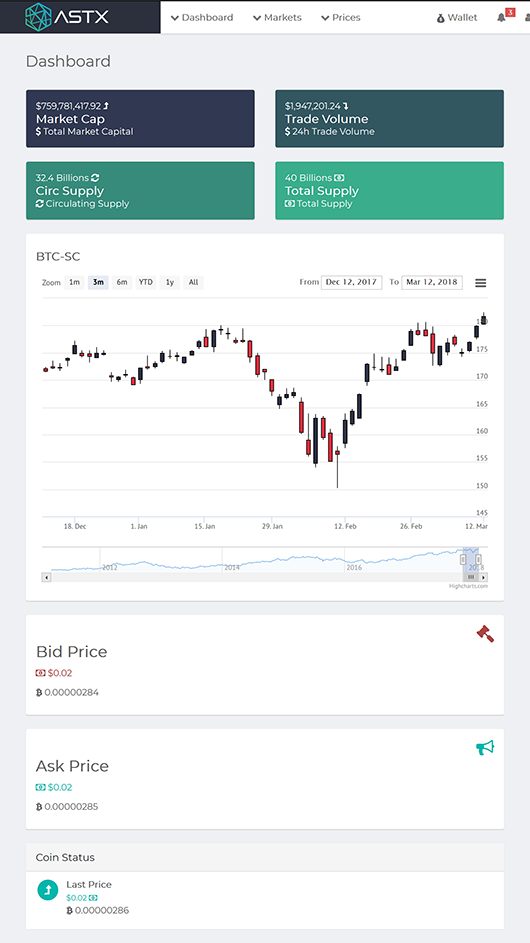Expand the Dashboard dropdown menu
This screenshot has width=530, height=943.
pos(202,17)
